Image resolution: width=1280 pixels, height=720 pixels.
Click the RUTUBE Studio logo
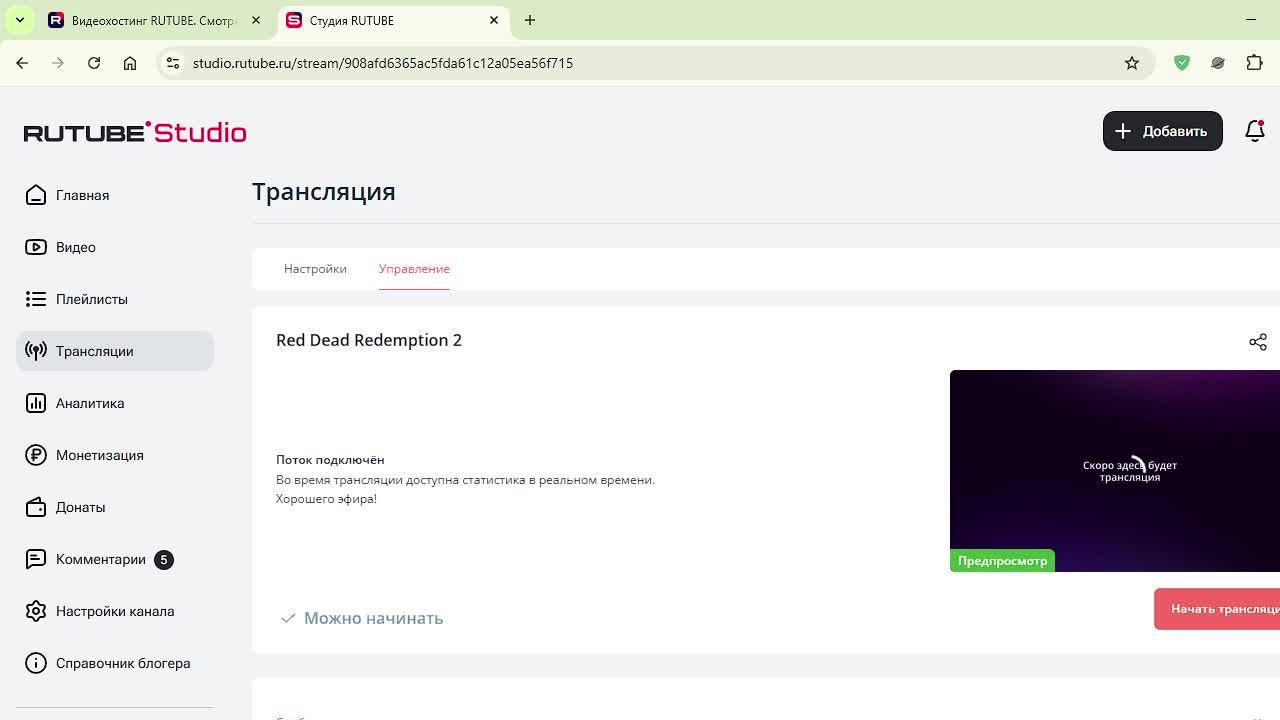point(135,132)
